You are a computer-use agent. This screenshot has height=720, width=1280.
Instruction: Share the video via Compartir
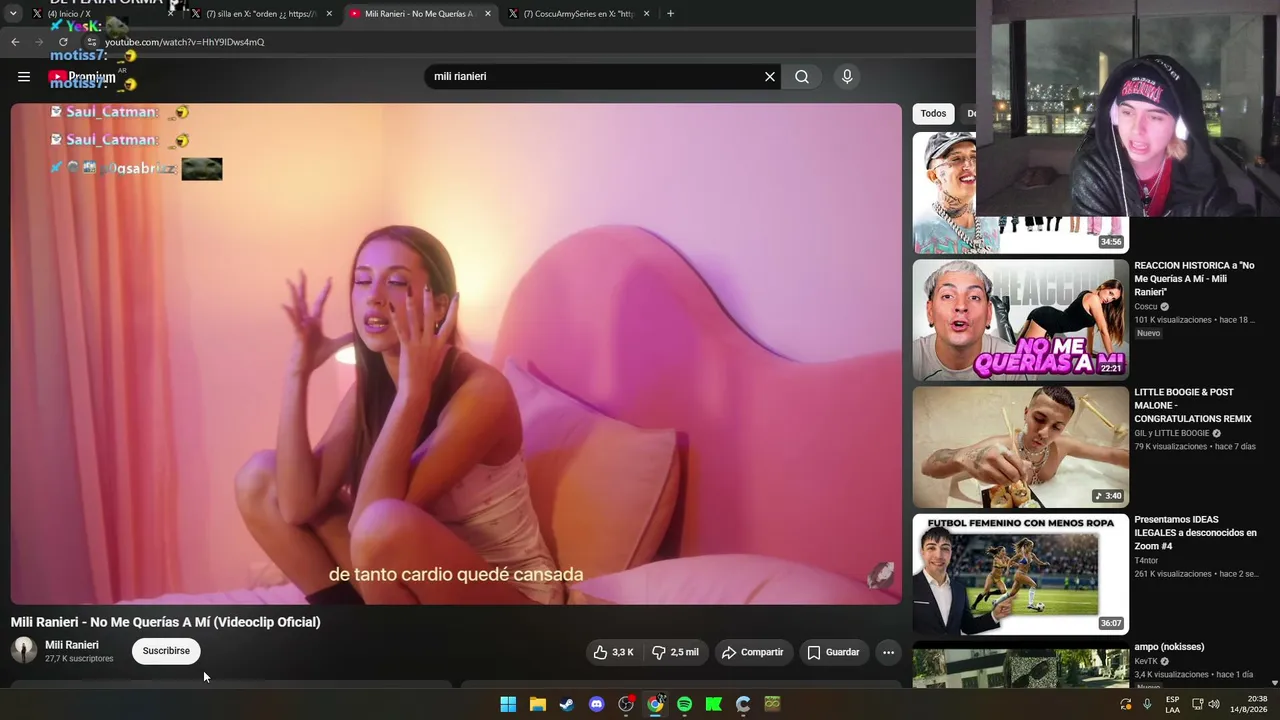pyautogui.click(x=753, y=652)
